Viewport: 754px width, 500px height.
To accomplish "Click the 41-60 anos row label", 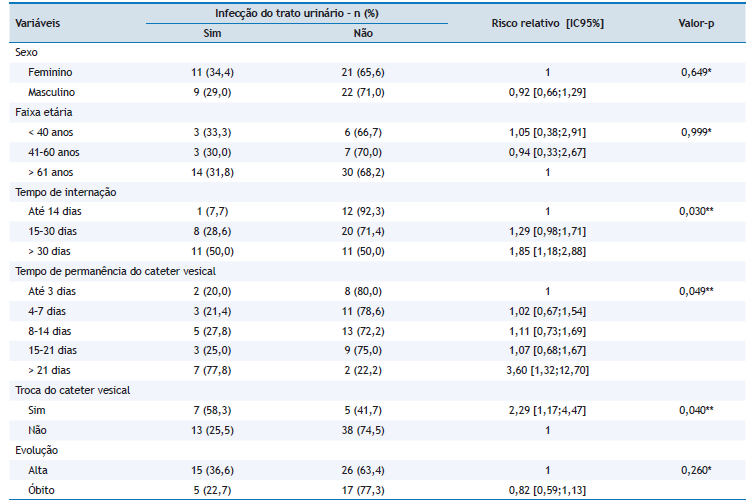I will click(x=54, y=152).
